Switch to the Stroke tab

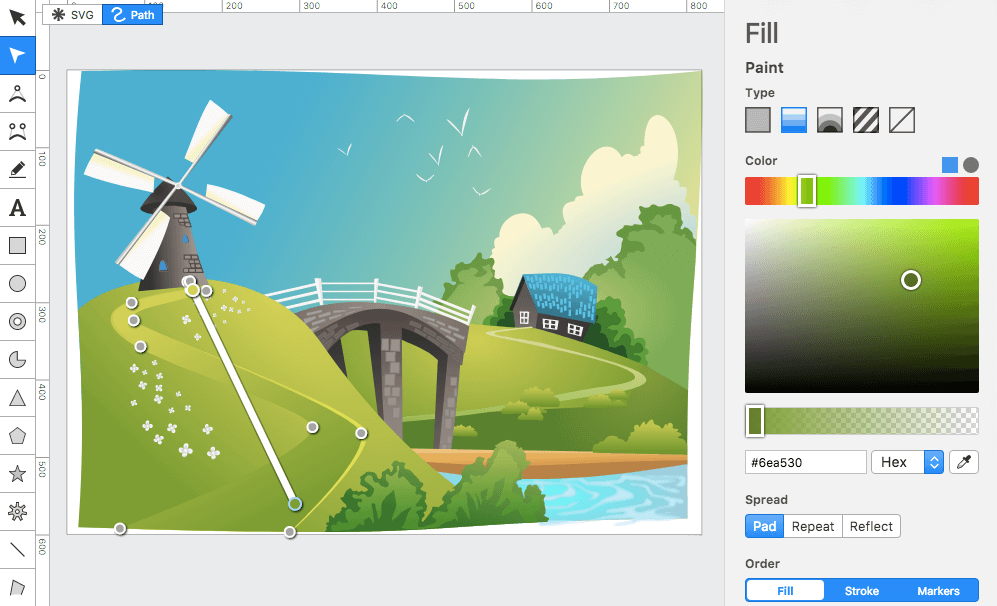(x=861, y=590)
